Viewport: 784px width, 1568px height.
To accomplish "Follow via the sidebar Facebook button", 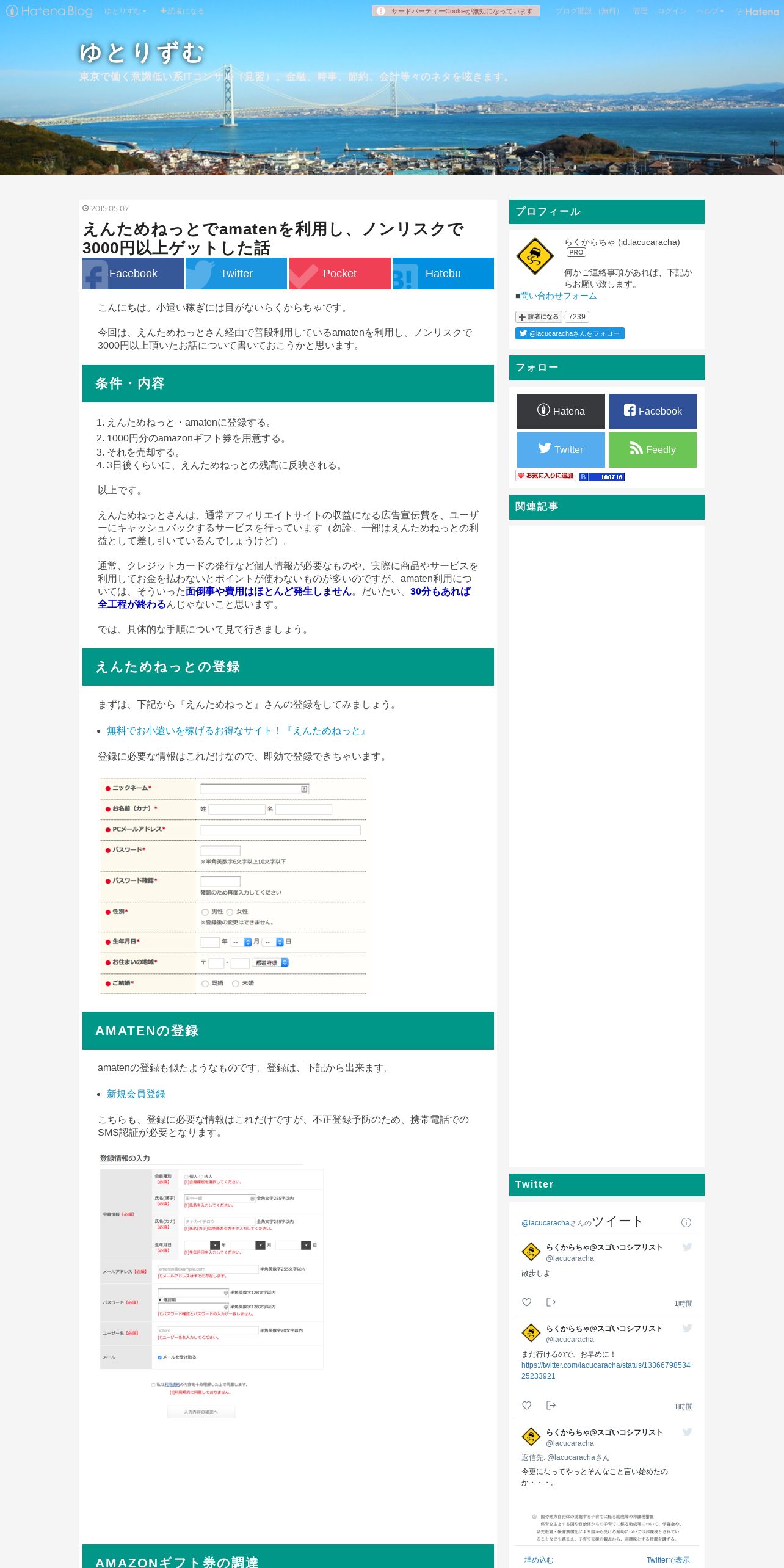I will pyautogui.click(x=653, y=411).
